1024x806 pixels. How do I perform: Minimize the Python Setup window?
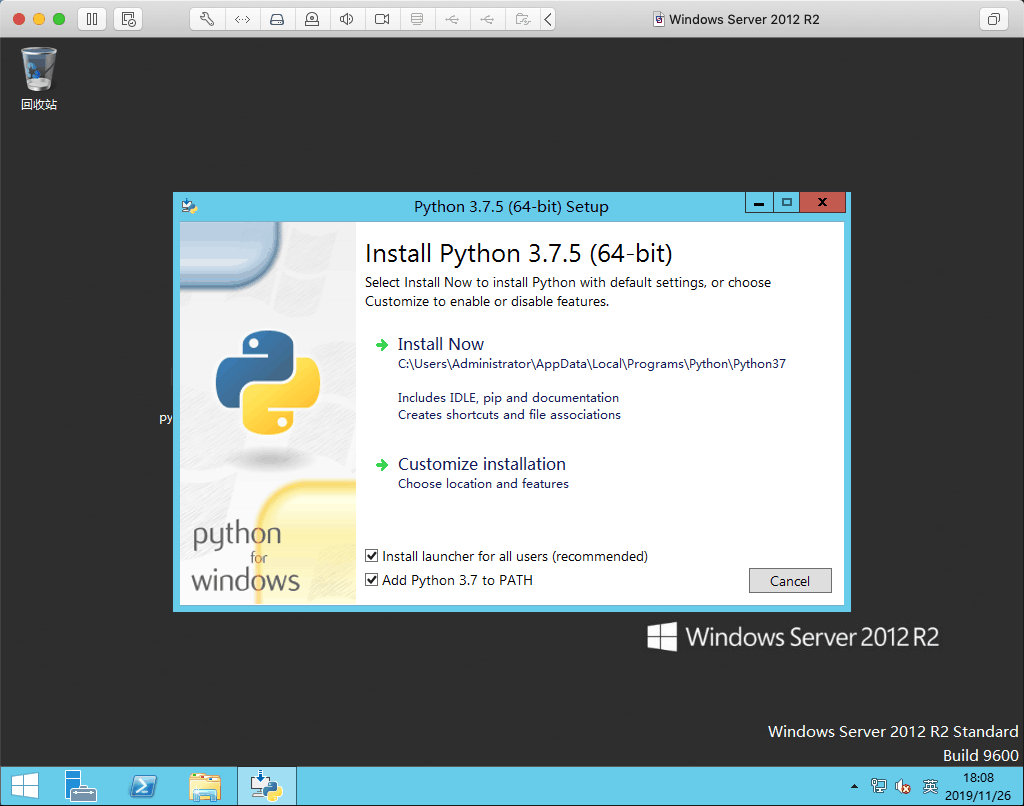tap(759, 203)
